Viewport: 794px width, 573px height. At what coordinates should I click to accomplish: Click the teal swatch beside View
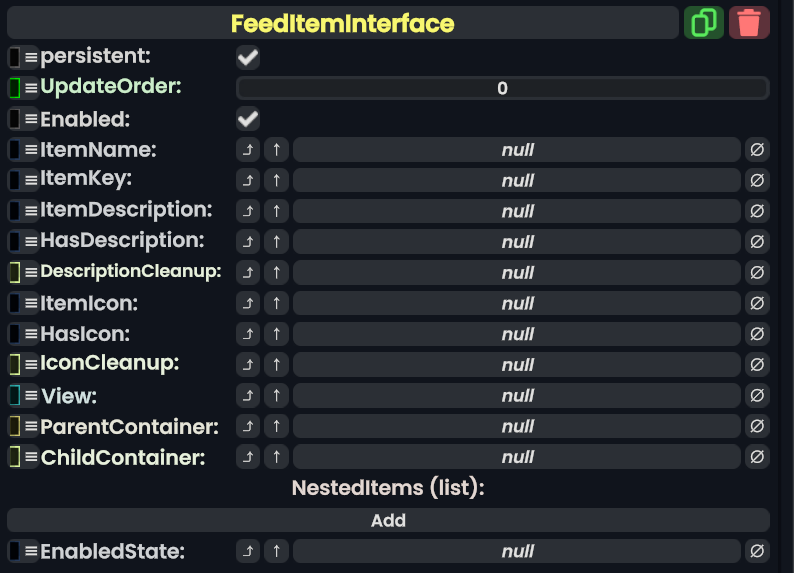(x=15, y=396)
